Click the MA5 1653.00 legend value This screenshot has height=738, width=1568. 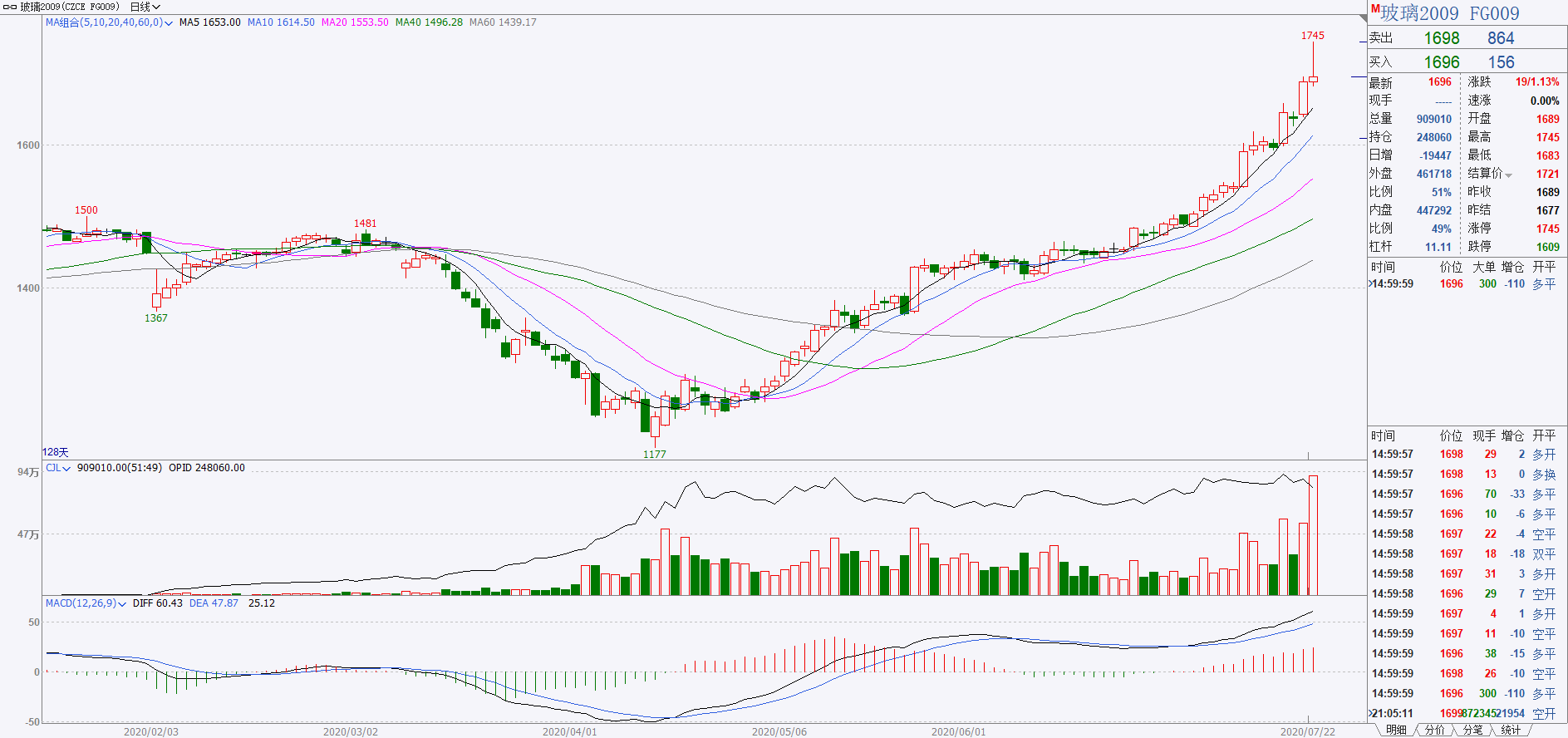point(210,22)
